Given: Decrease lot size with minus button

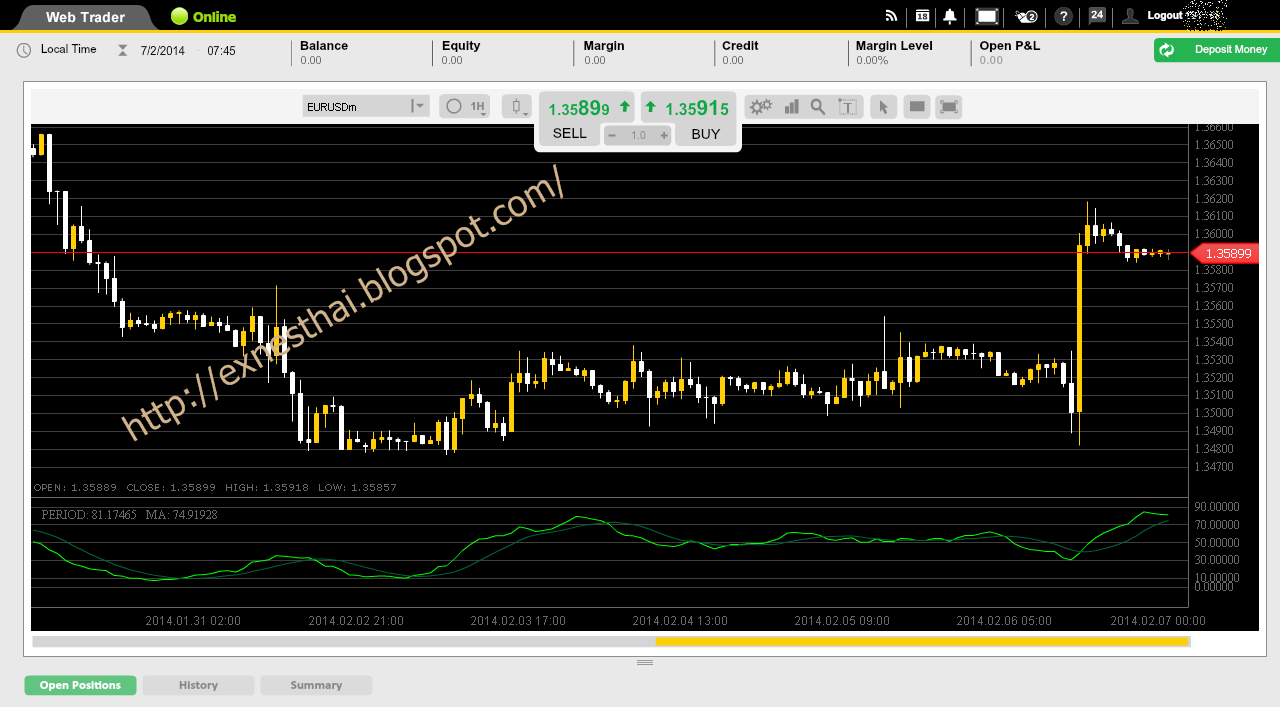Looking at the screenshot, I should [x=612, y=135].
